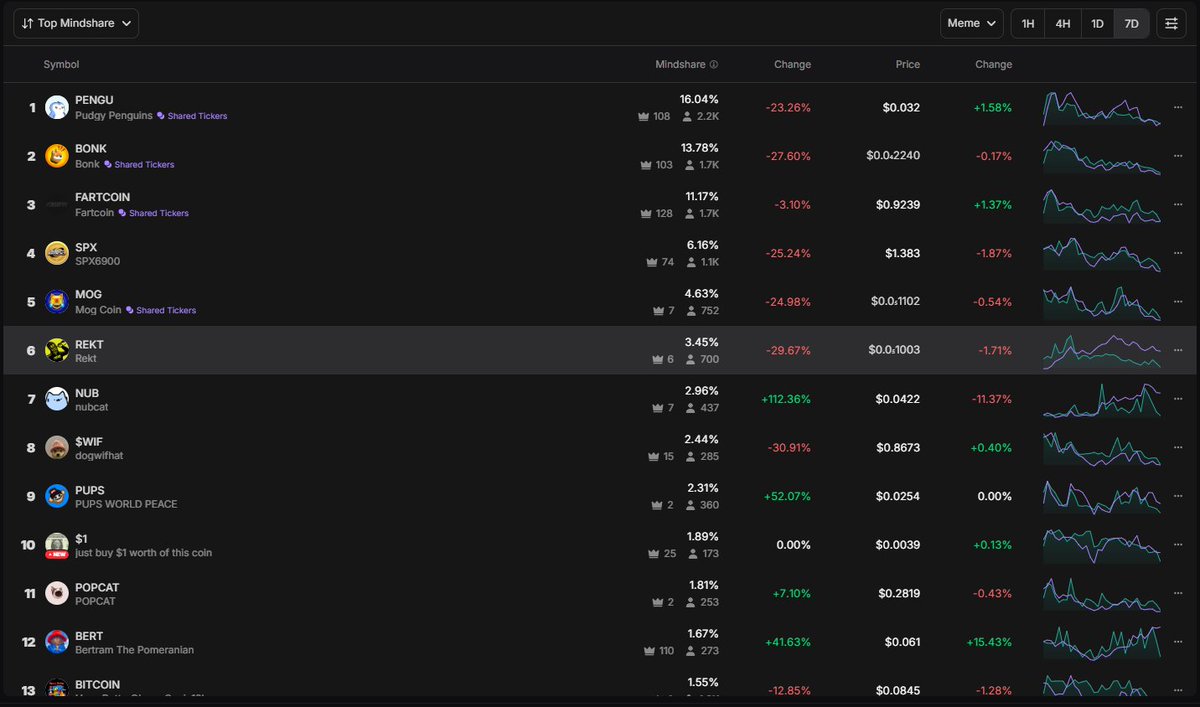Click the BONK coin logo
The image size is (1200, 707).
tap(56, 155)
